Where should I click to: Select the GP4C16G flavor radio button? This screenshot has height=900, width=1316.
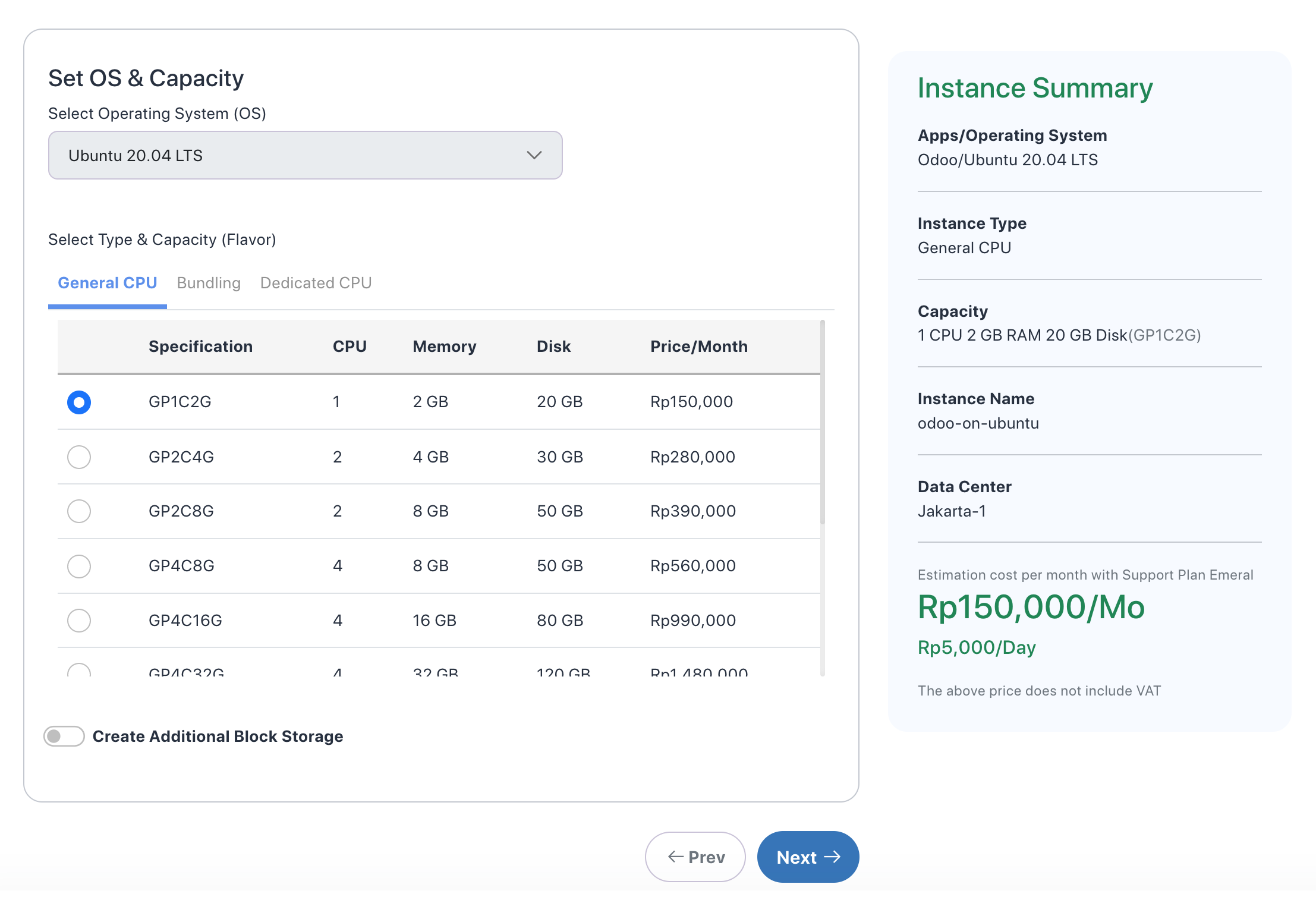pos(78,620)
